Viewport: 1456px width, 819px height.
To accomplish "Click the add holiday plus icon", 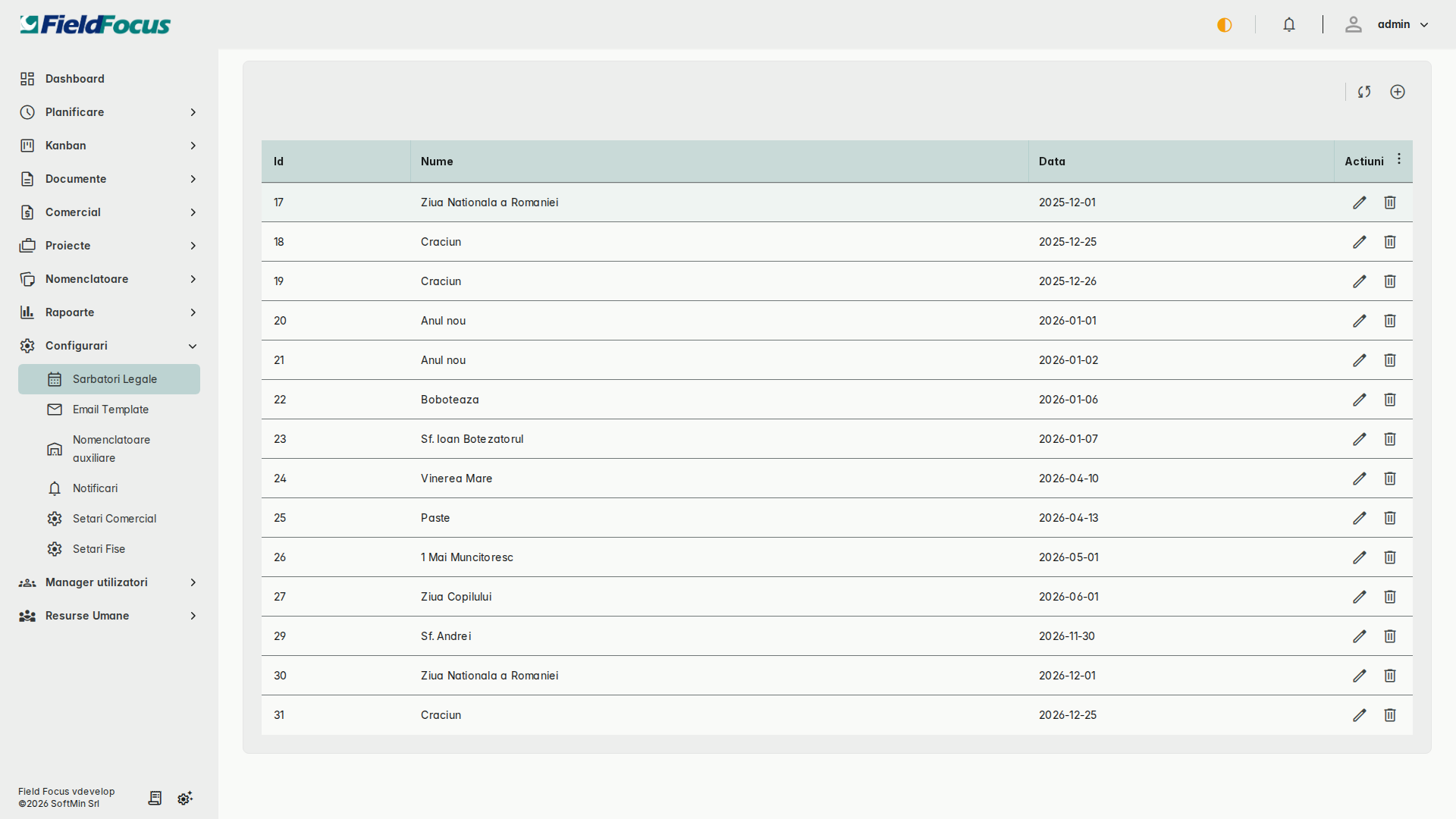I will [x=1398, y=92].
